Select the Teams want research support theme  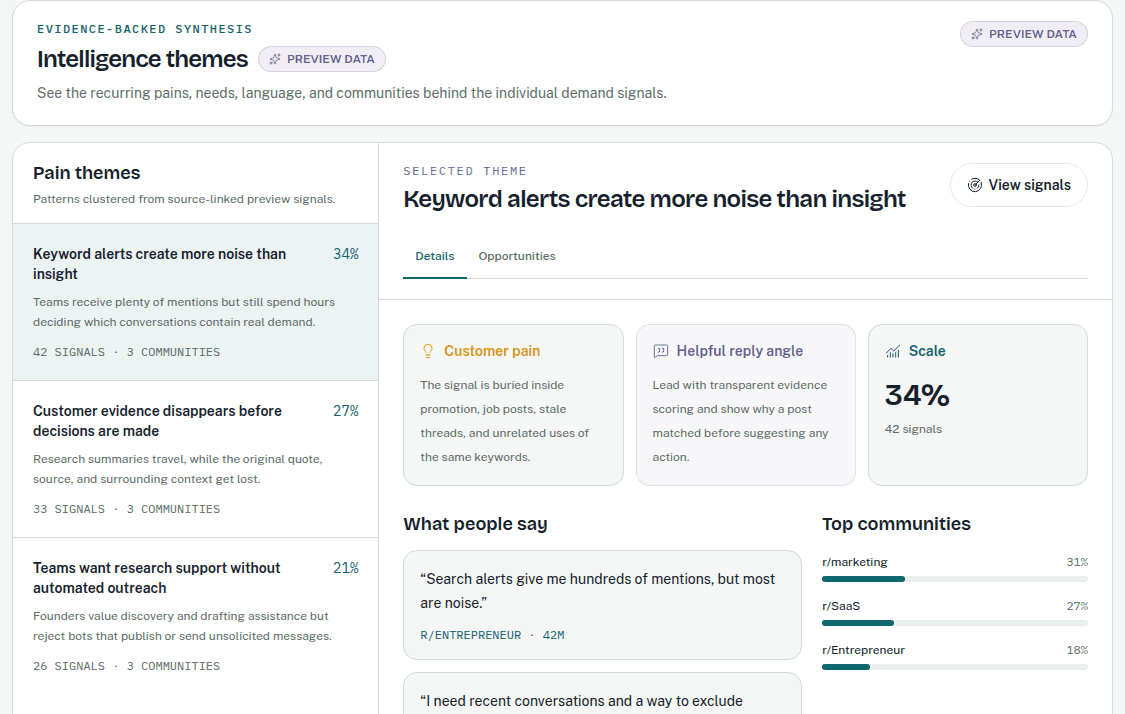click(x=195, y=616)
